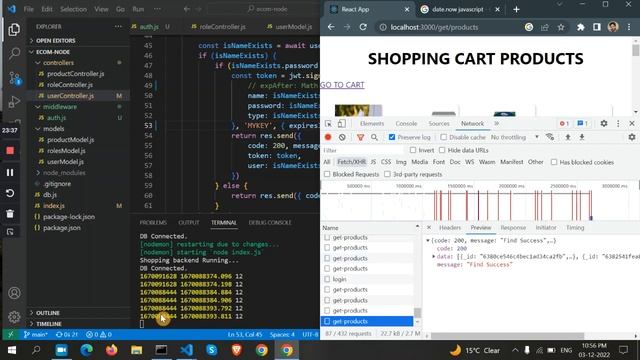This screenshot has height=360, width=640.
Task: Stop recording the network log
Action: (x=328, y=137)
